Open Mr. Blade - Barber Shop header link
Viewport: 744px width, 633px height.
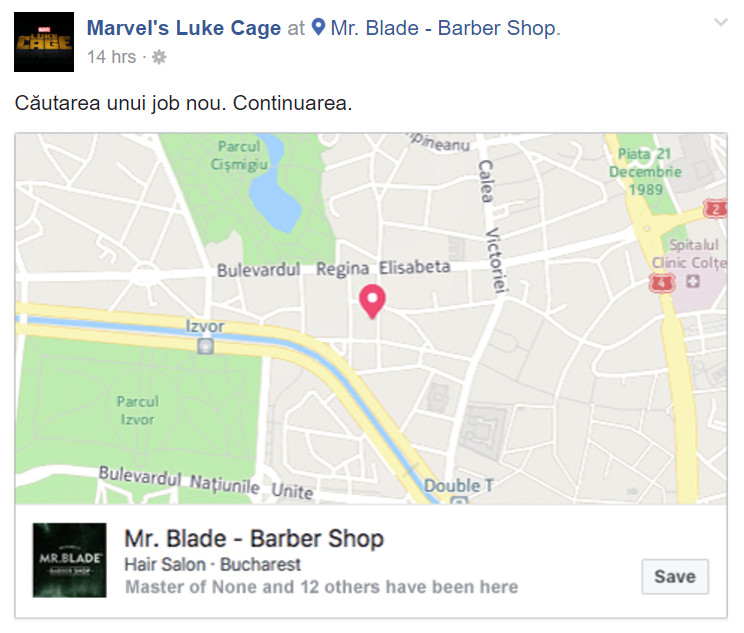[445, 28]
